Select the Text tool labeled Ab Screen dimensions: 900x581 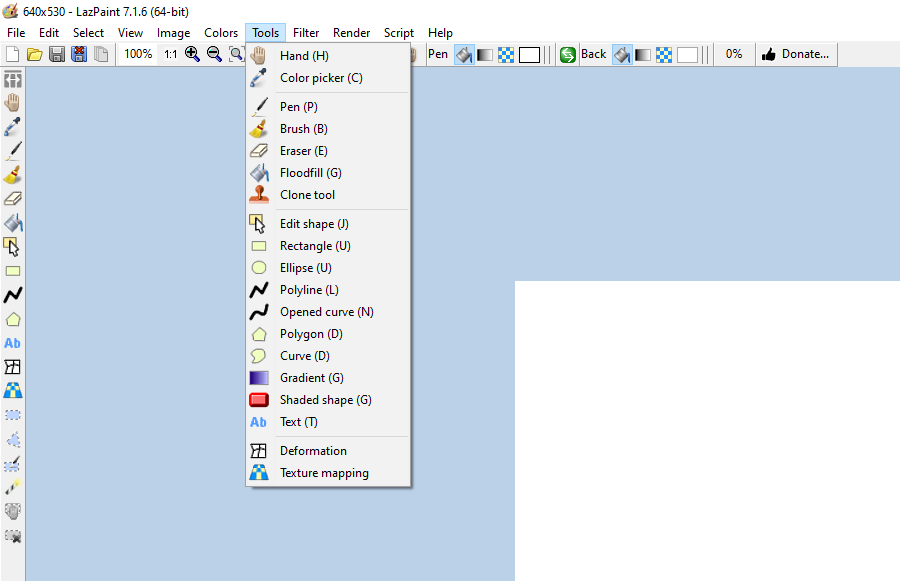click(x=12, y=343)
